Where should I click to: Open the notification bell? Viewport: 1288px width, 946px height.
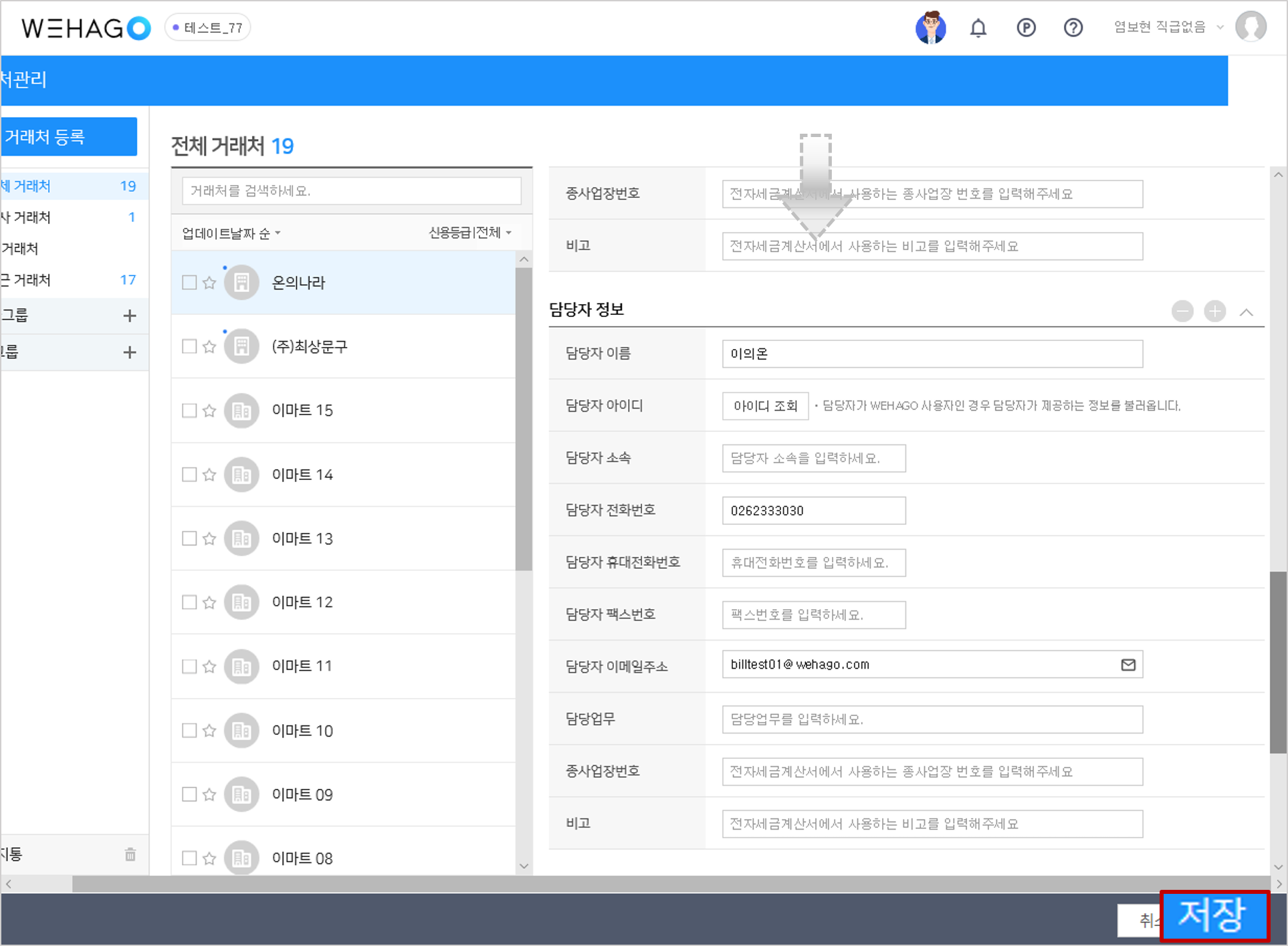coord(978,28)
